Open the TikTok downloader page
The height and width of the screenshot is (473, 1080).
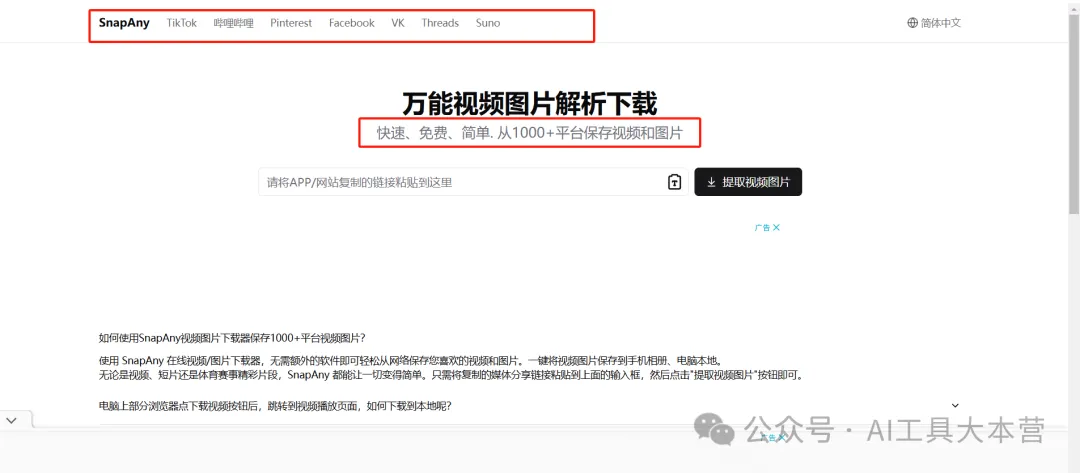(182, 23)
